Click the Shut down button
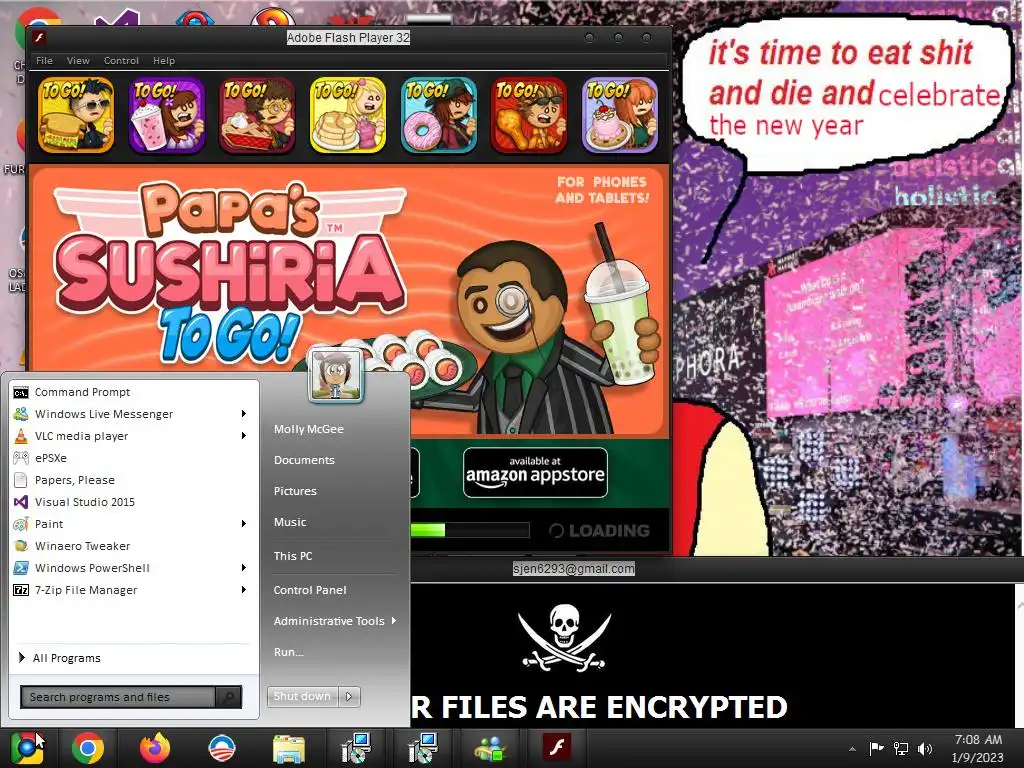The height and width of the screenshot is (768, 1024). point(303,696)
